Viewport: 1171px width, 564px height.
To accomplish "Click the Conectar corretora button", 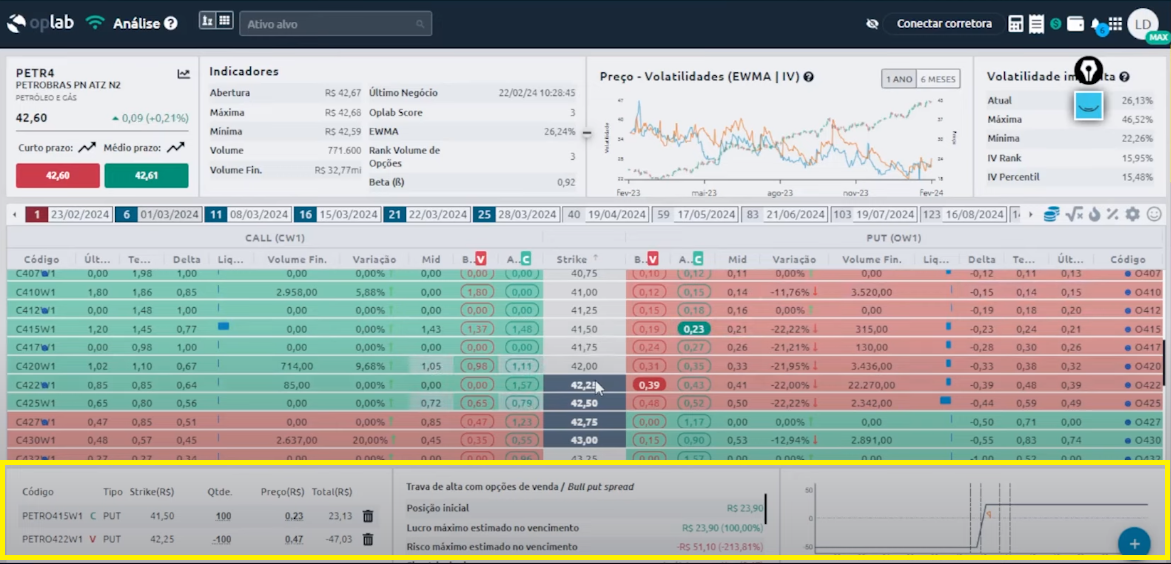I will coord(944,24).
